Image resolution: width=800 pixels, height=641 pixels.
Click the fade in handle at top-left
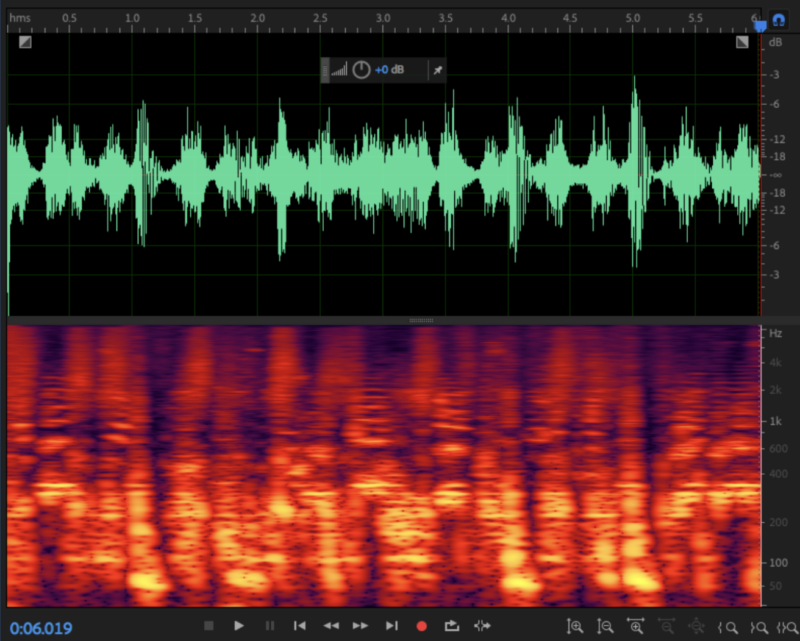[25, 43]
